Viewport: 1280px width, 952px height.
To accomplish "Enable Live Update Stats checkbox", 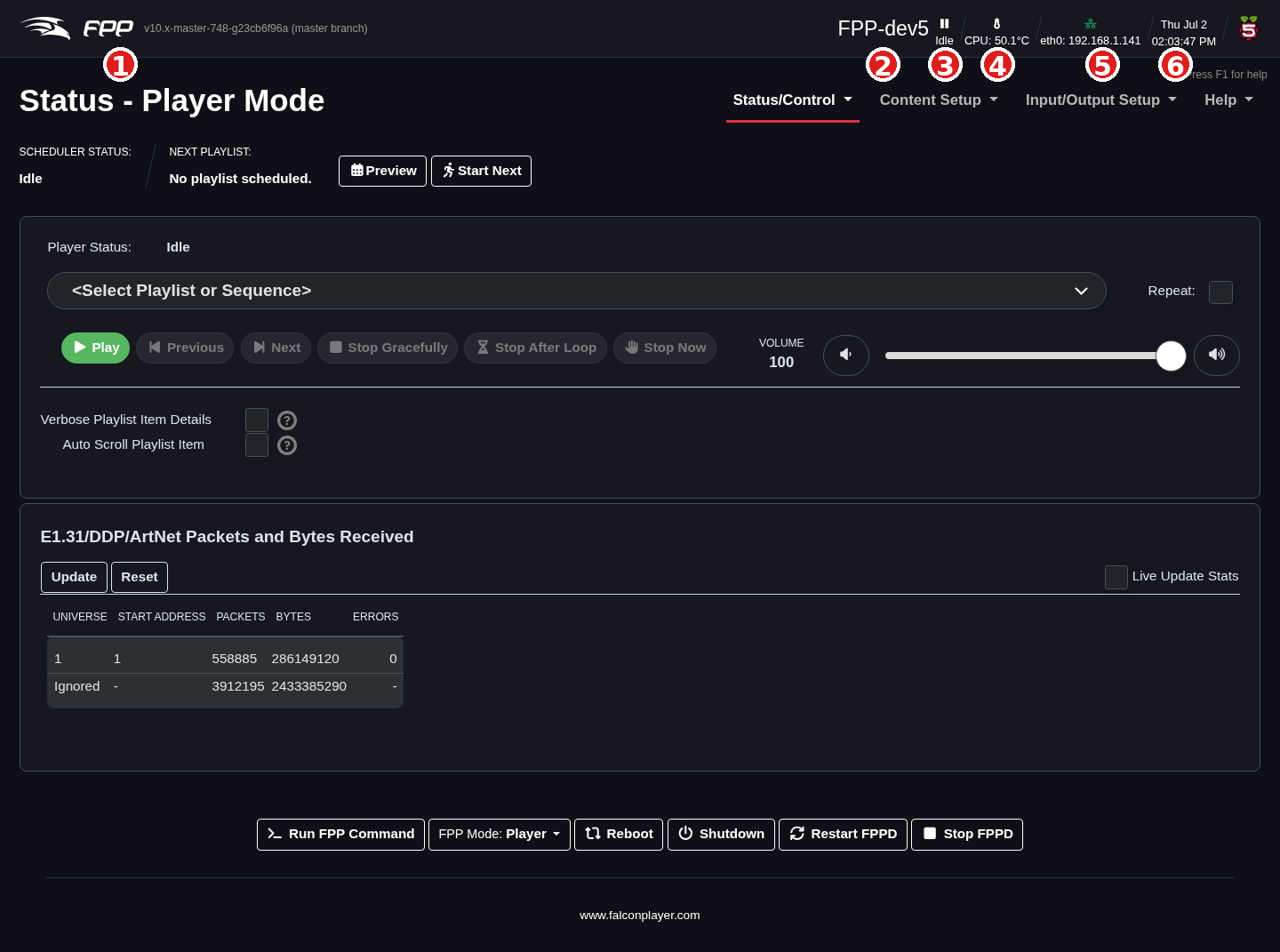I will coord(1116,577).
